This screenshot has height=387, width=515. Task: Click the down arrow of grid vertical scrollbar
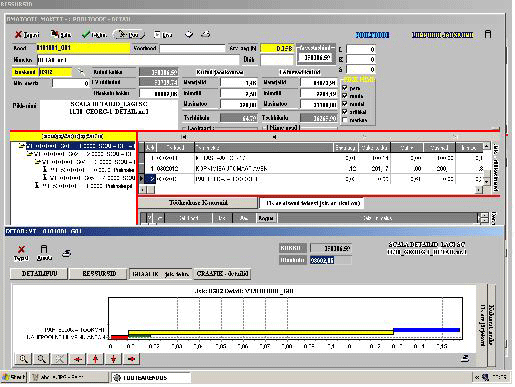click(486, 182)
